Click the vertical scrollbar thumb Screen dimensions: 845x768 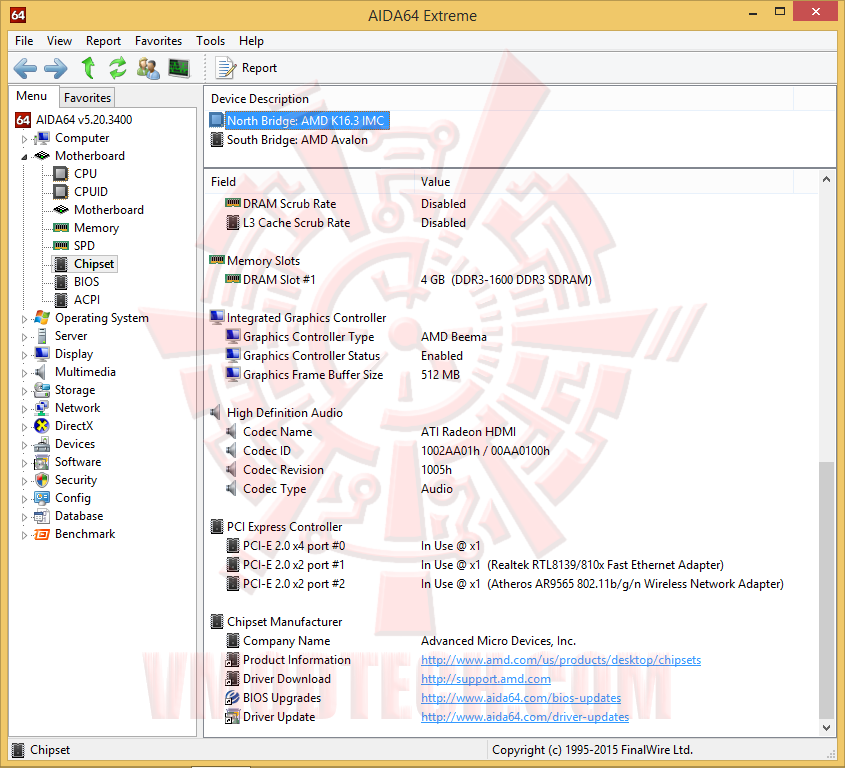coord(826,590)
